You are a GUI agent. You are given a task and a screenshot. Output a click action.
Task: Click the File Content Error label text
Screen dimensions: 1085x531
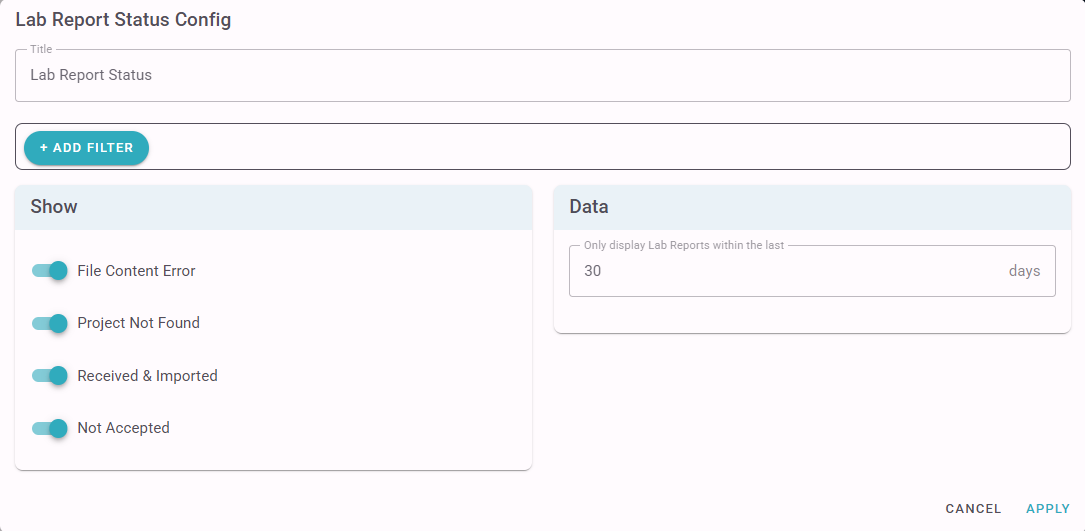(136, 271)
